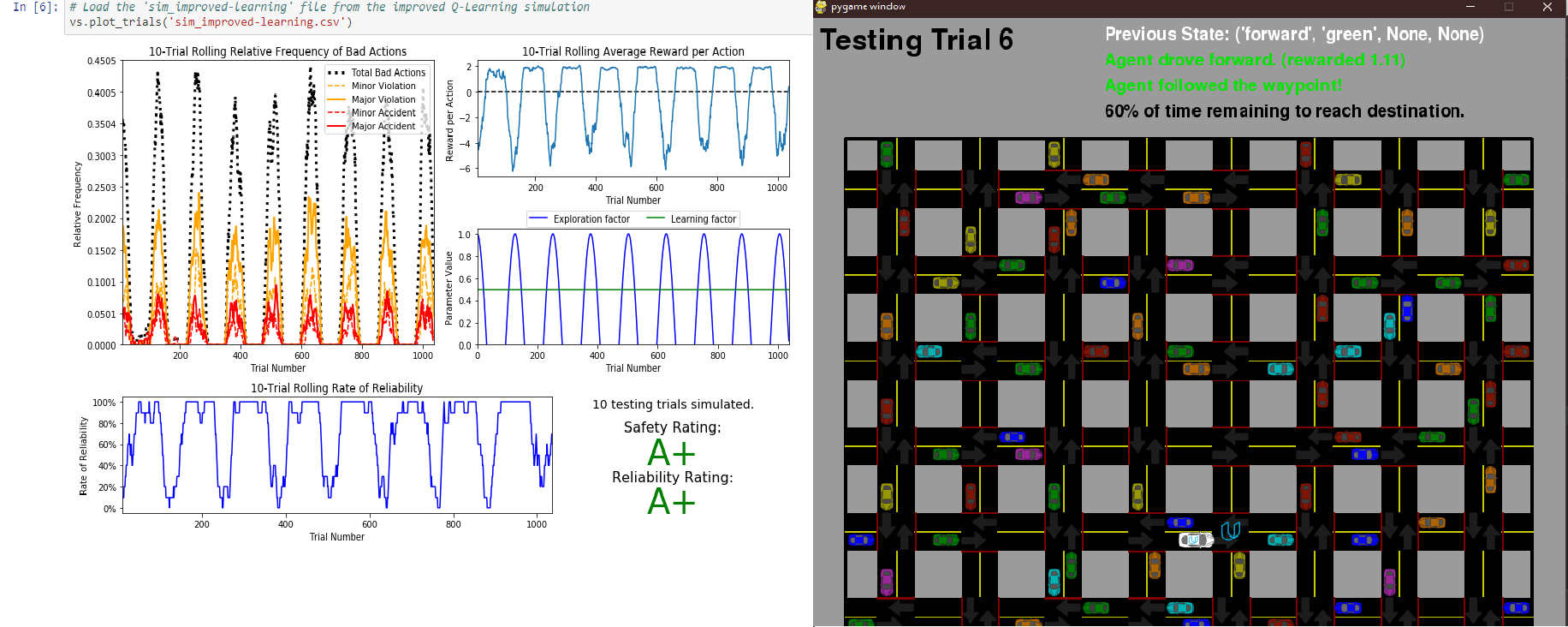Minimize the pygame window
Viewport: 1568px width, 627px height.
pyautogui.click(x=1470, y=7)
